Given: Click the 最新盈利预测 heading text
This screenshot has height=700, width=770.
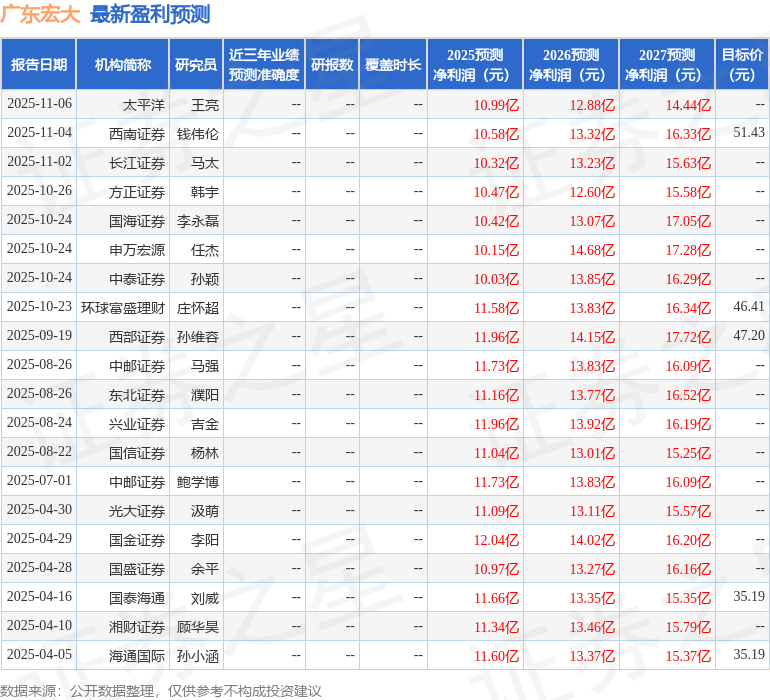Looking at the screenshot, I should (150, 14).
